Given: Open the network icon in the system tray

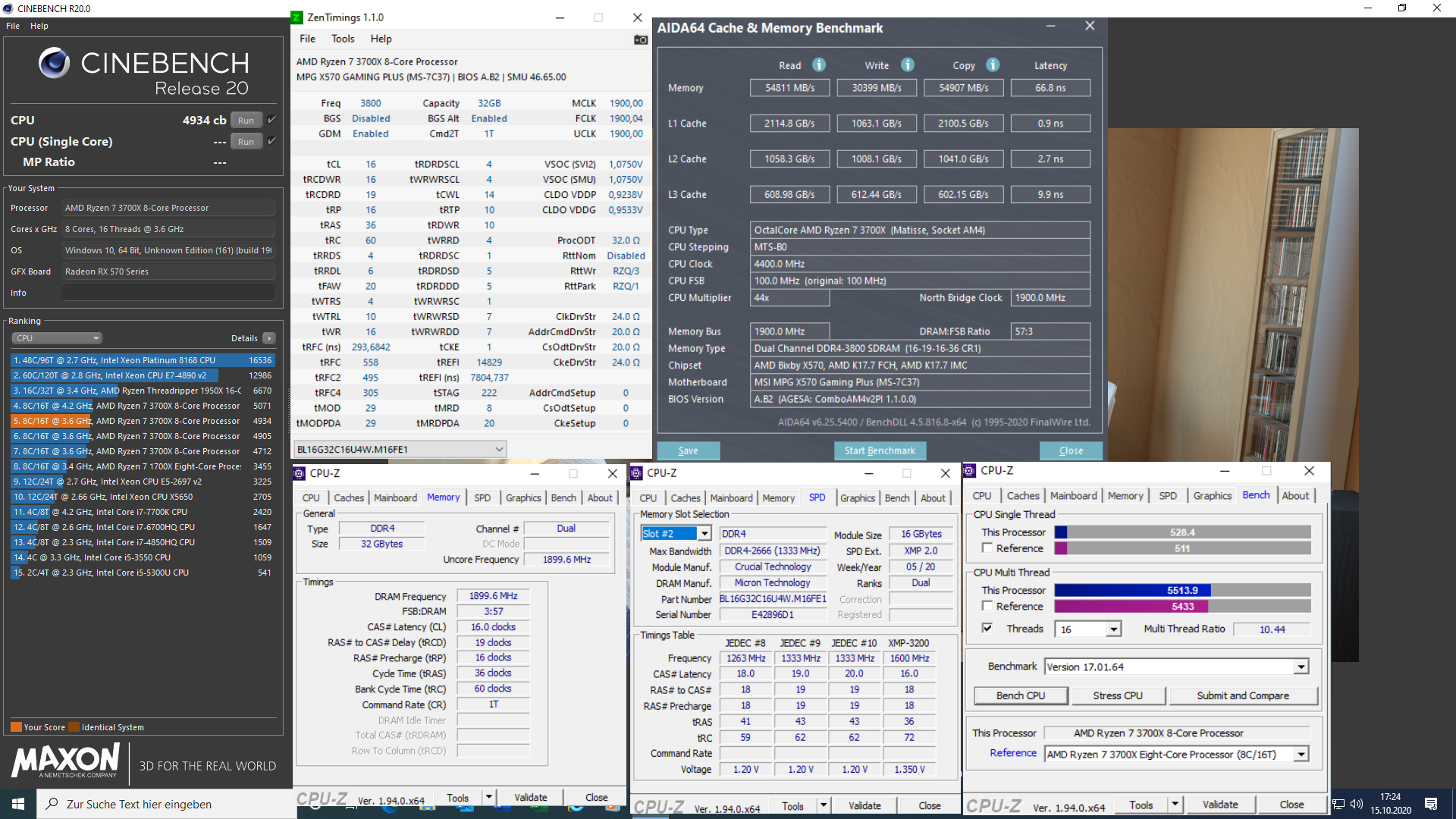Looking at the screenshot, I should coord(1338,804).
